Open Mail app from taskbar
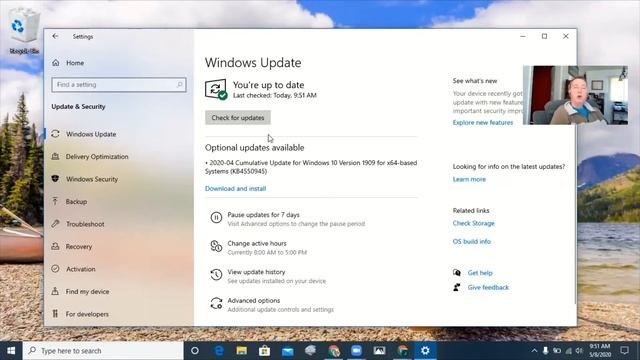 point(287,351)
